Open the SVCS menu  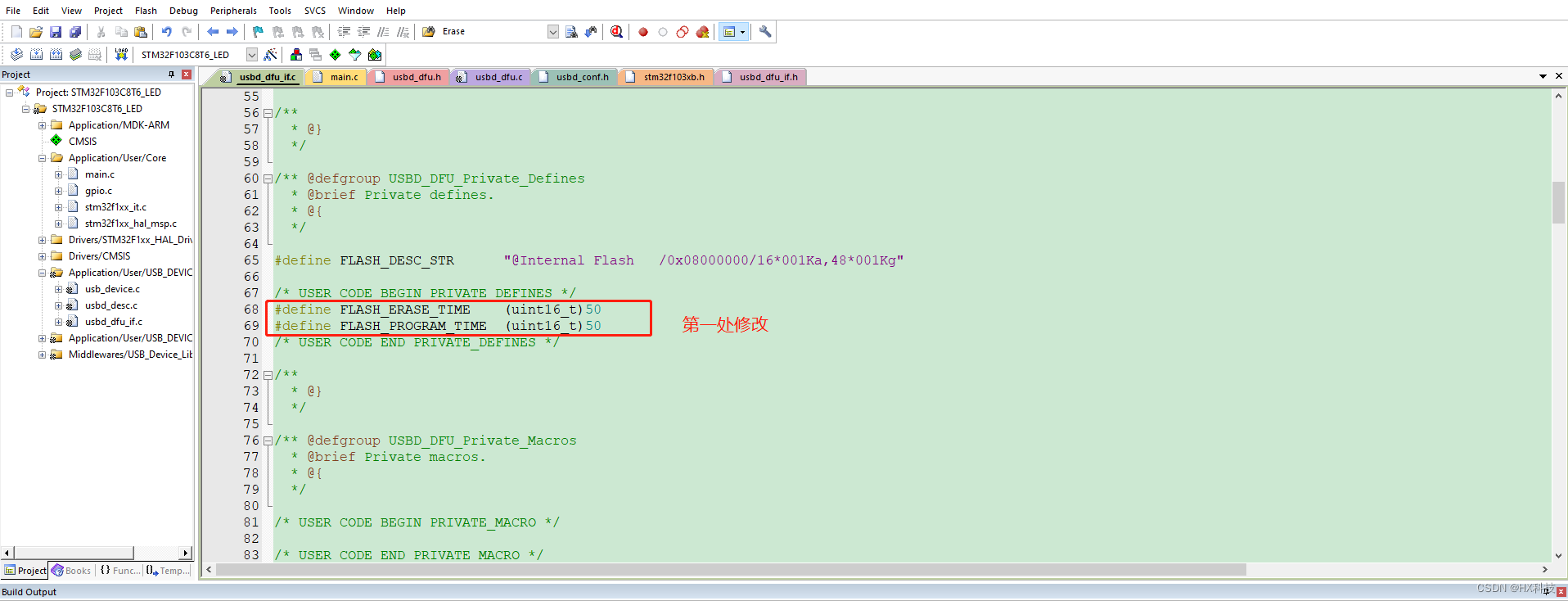[x=315, y=11]
